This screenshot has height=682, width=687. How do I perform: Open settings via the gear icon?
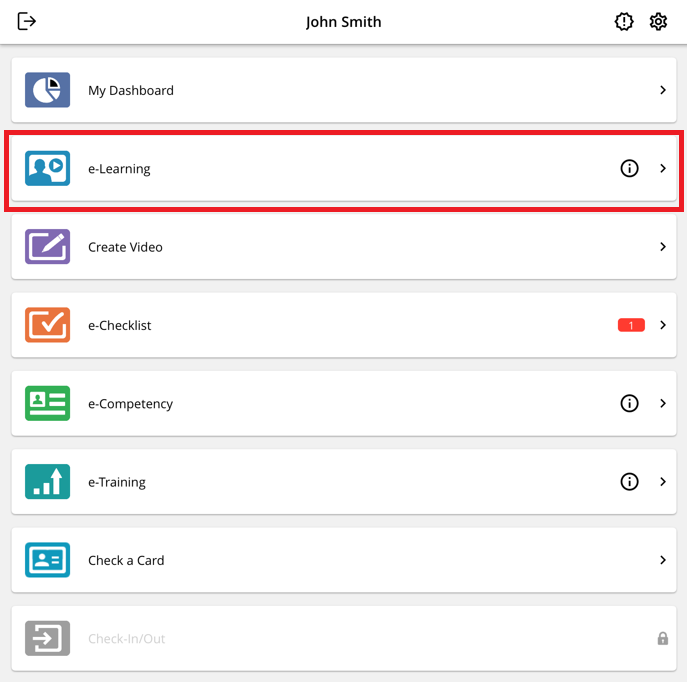pyautogui.click(x=658, y=22)
